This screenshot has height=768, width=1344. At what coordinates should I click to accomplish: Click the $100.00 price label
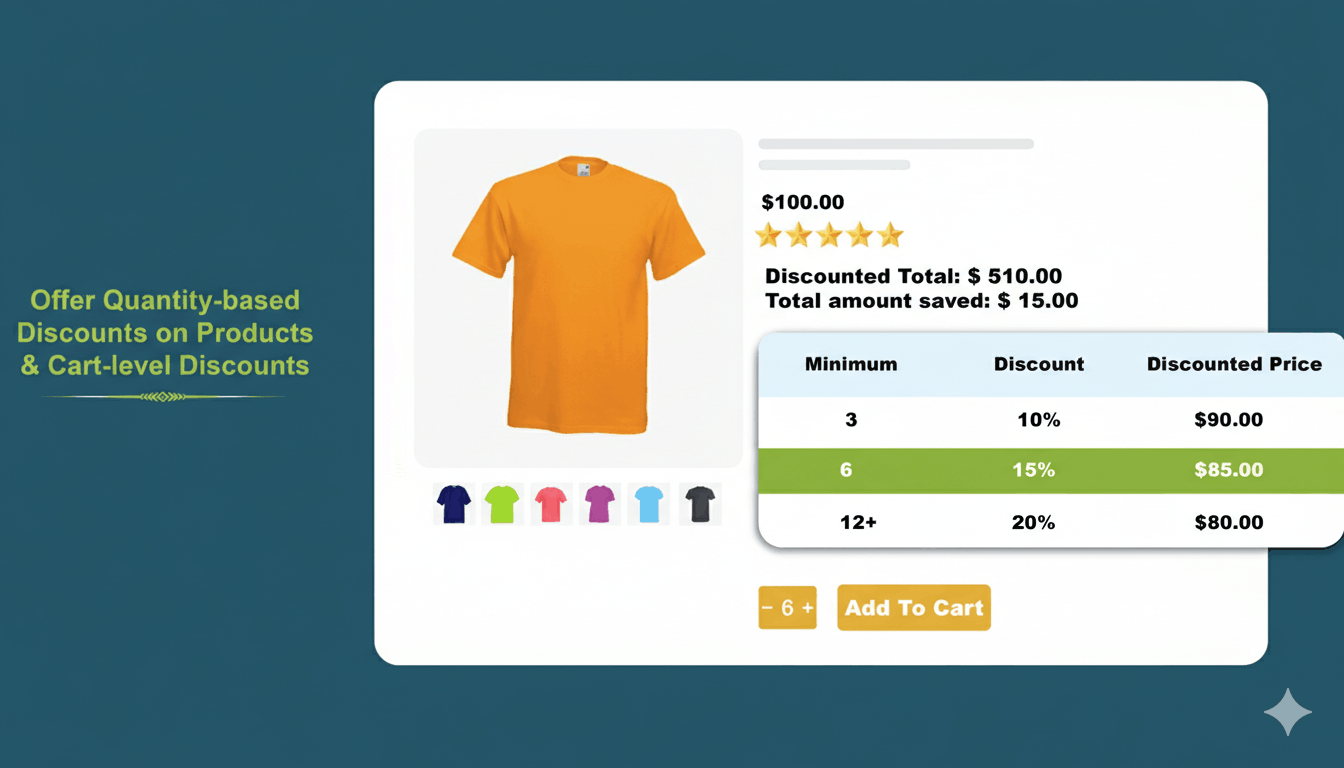pyautogui.click(x=803, y=202)
